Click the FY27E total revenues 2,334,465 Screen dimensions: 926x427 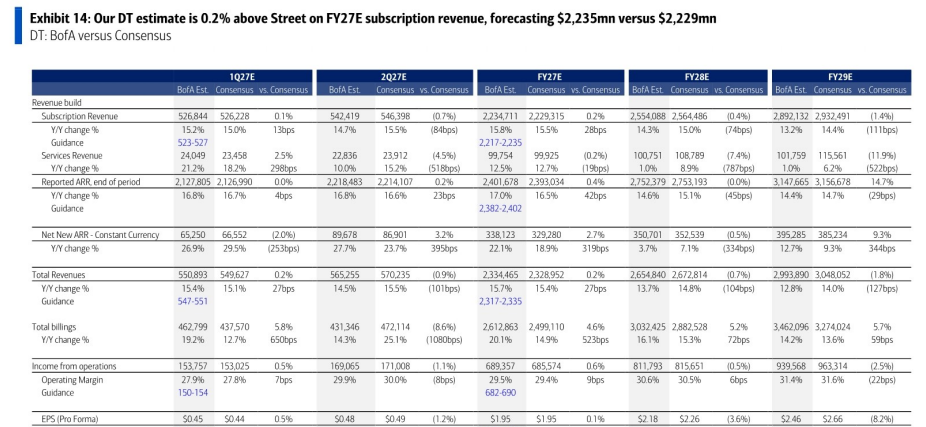point(501,275)
